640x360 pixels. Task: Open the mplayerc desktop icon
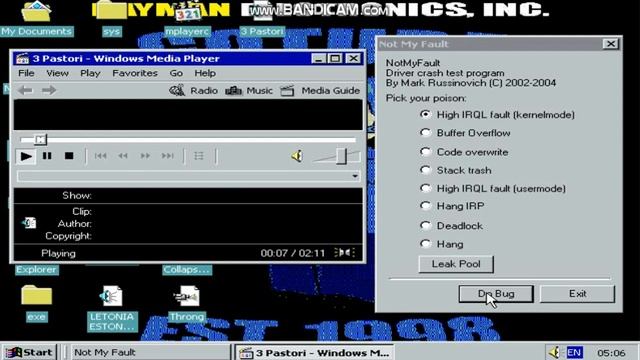tap(187, 19)
